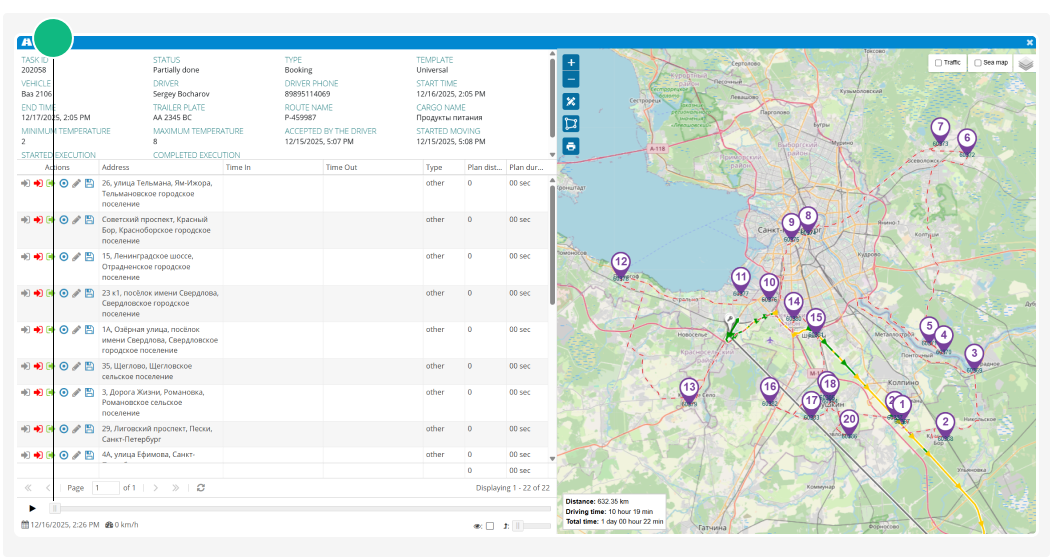
Task: Enable the Sea map checkbox
Action: [978, 63]
